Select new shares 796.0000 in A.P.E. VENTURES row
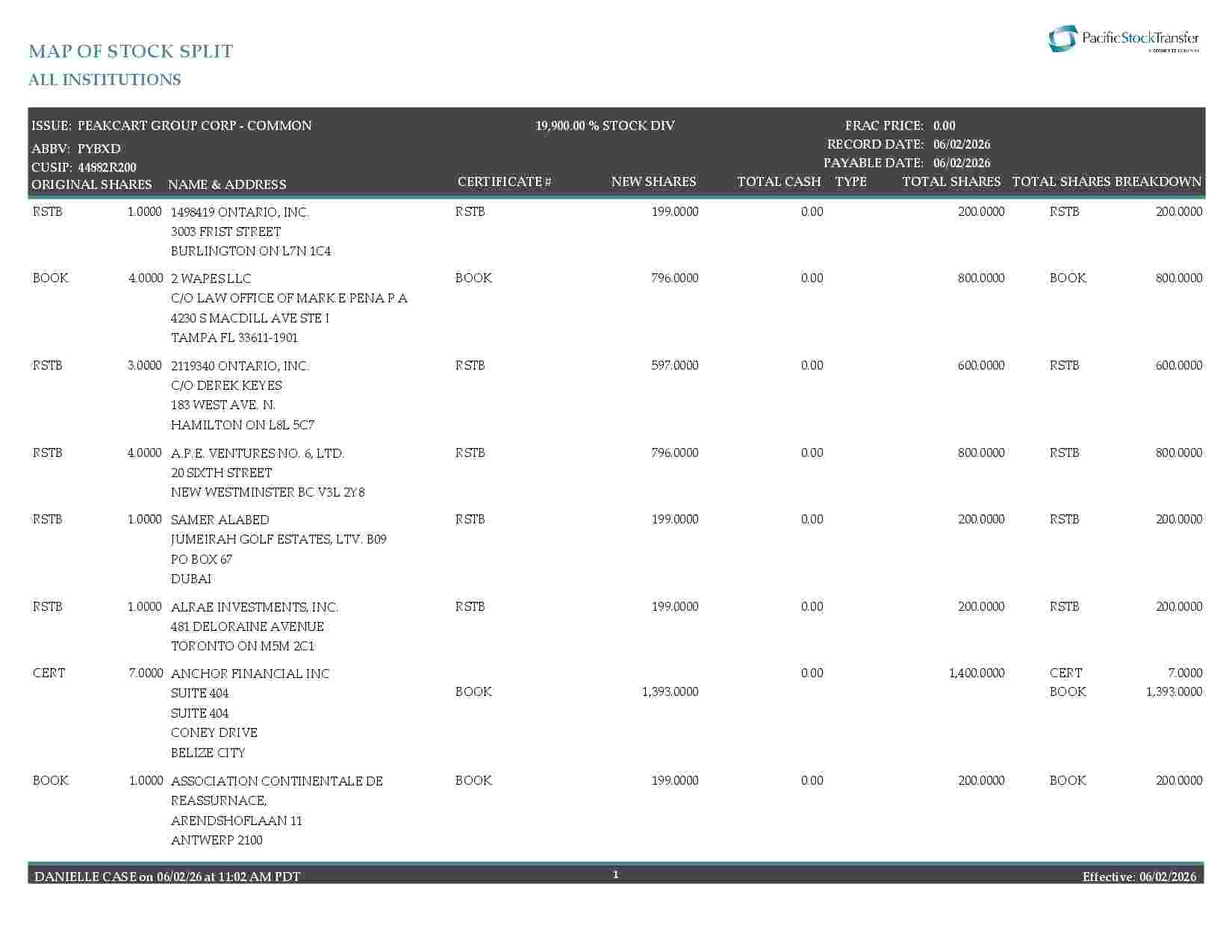The image size is (1232, 952). tap(675, 452)
